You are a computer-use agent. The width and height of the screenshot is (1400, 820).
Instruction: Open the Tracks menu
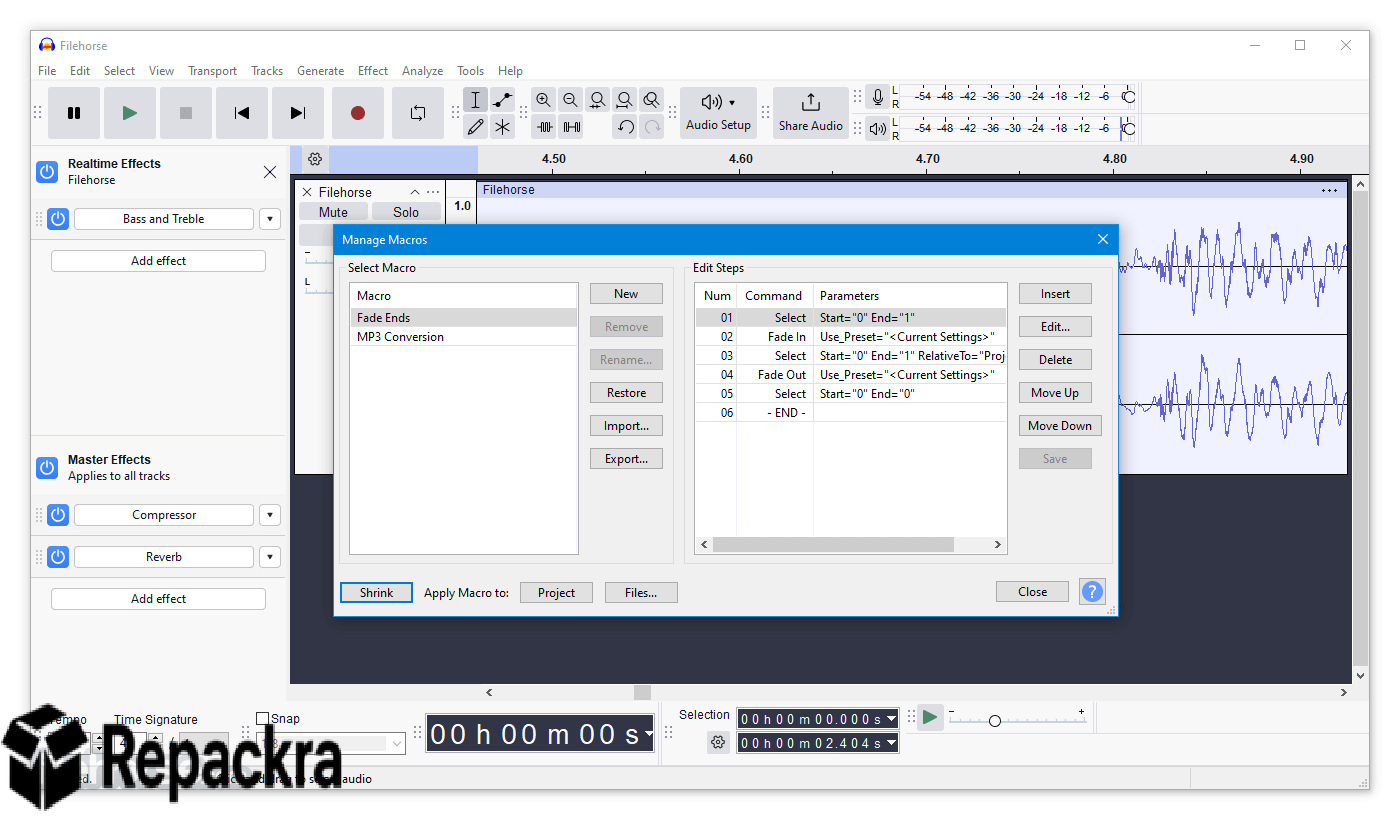tap(267, 71)
